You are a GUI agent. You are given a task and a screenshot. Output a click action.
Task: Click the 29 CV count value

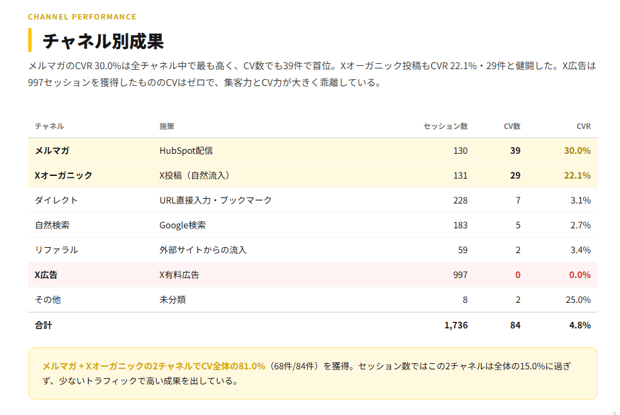(515, 175)
